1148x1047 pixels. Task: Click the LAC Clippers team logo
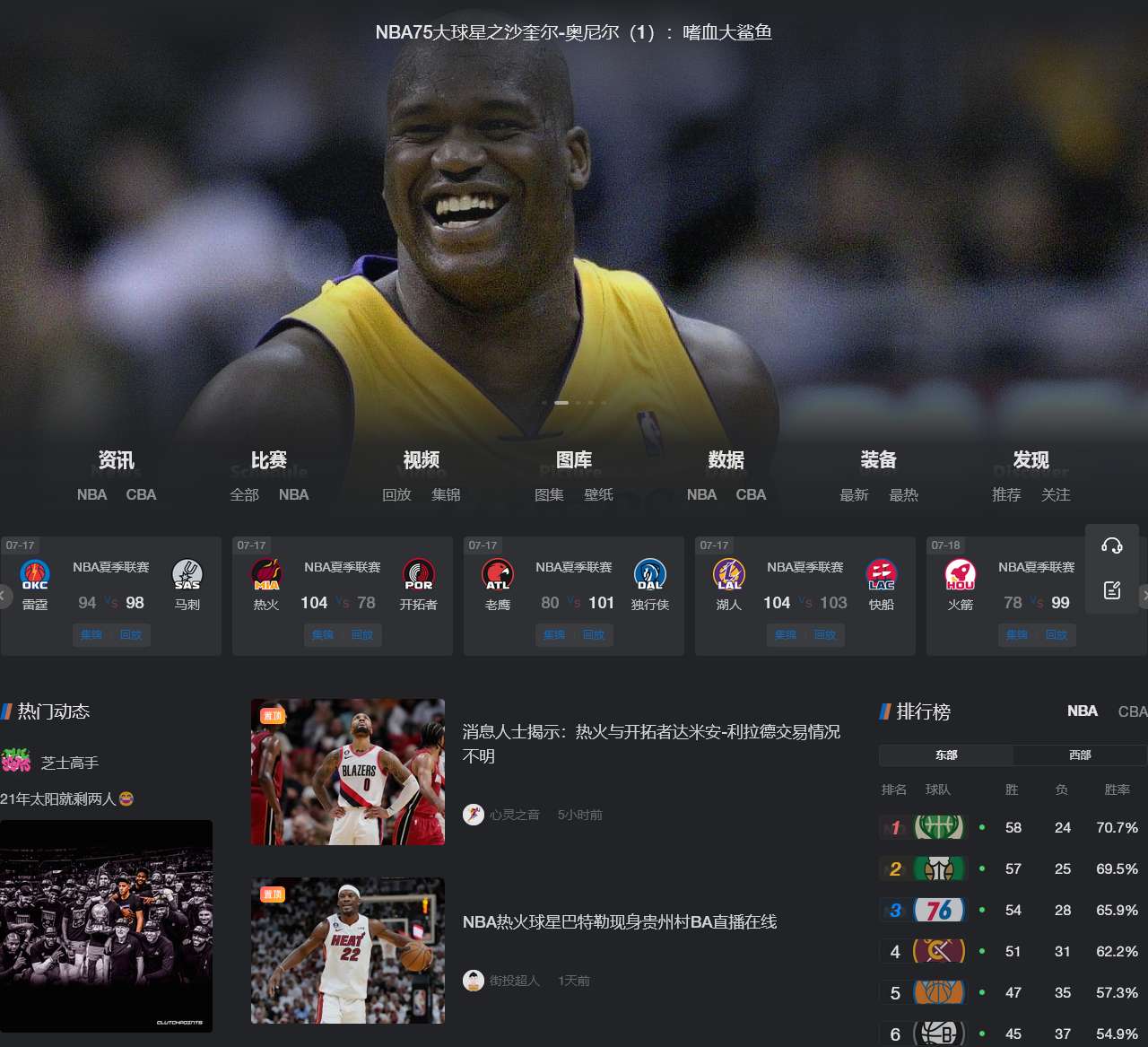882,574
